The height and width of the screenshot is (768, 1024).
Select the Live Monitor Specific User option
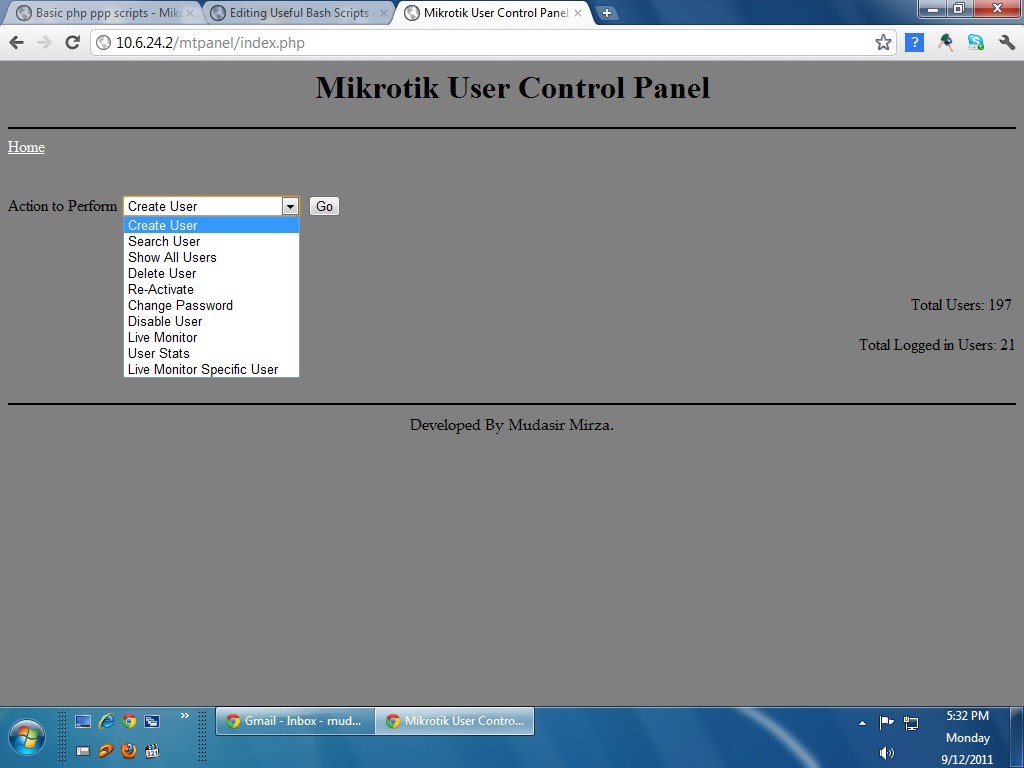click(x=211, y=370)
